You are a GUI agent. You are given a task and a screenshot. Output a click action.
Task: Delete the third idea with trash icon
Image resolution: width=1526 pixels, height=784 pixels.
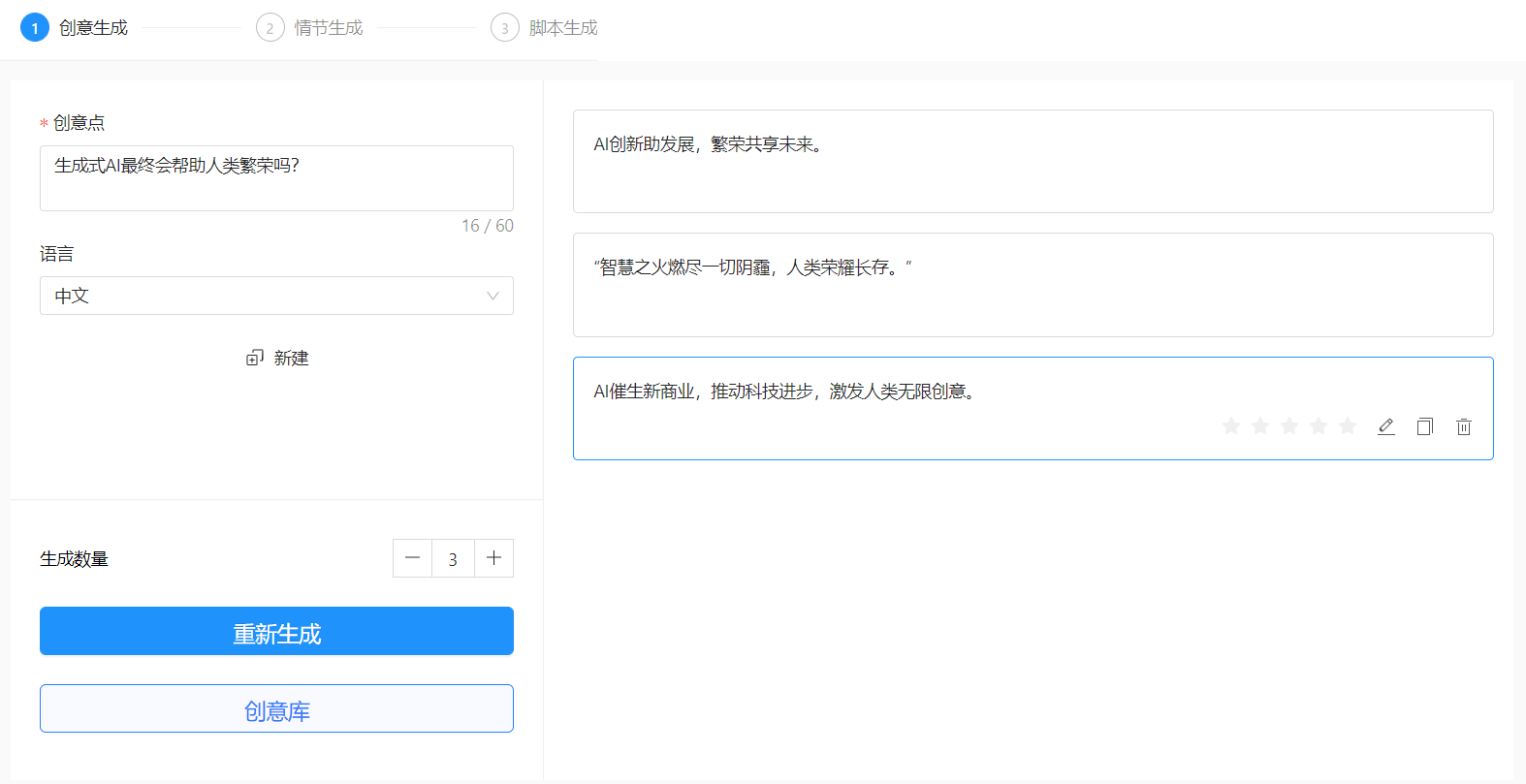[x=1464, y=426]
